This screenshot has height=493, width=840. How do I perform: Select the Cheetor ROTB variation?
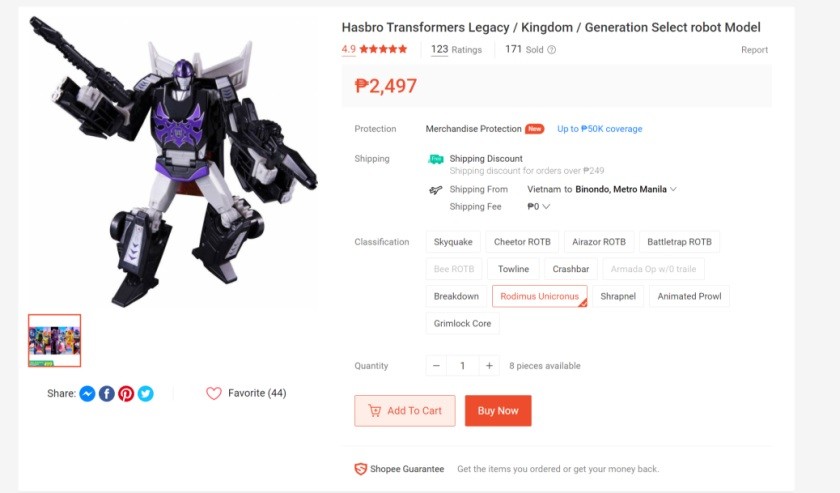pyautogui.click(x=522, y=242)
